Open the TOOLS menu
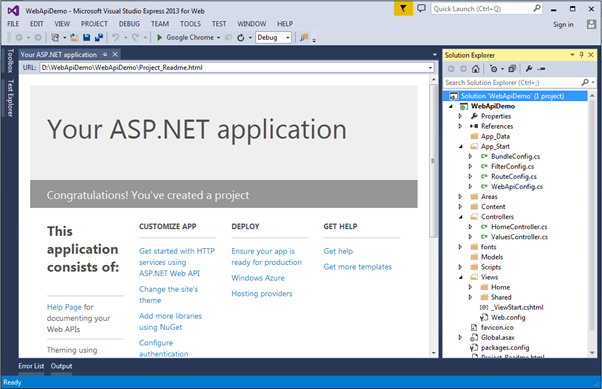This screenshot has height=389, width=602. [190, 24]
